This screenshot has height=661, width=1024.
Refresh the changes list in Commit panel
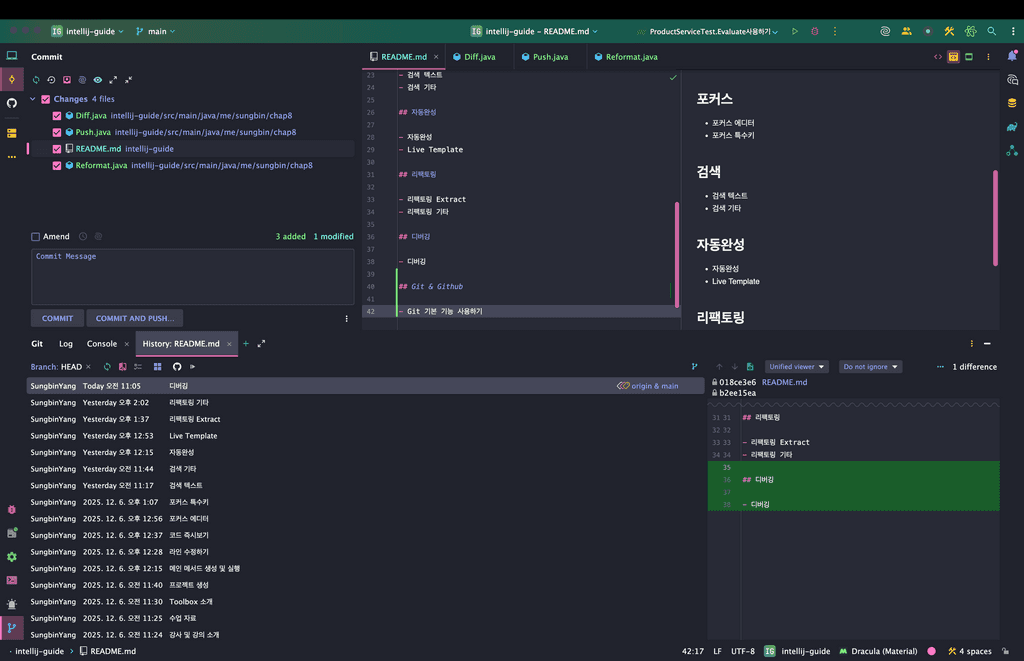tap(36, 80)
